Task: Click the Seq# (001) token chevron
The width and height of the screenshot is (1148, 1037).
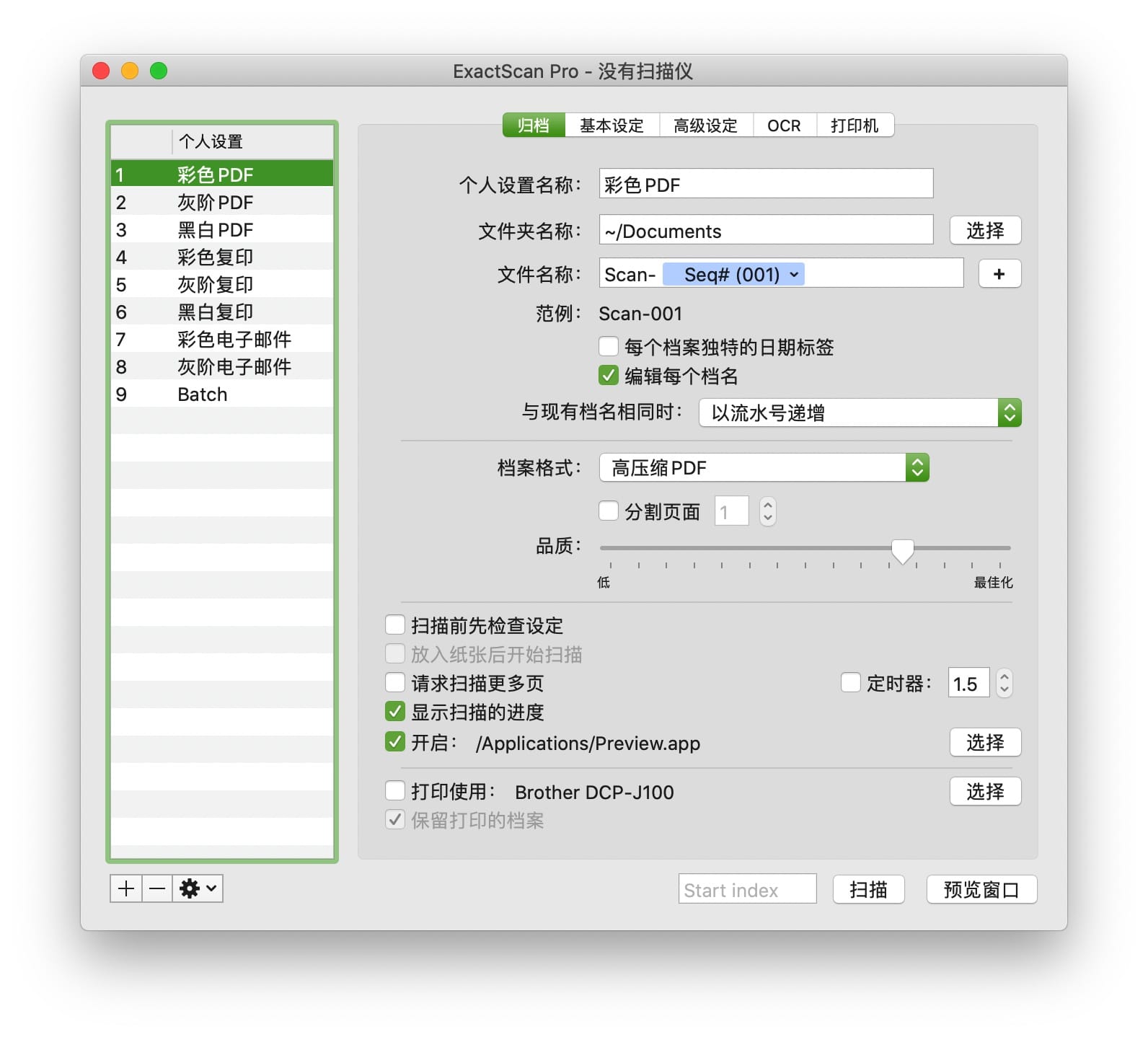Action: [794, 275]
